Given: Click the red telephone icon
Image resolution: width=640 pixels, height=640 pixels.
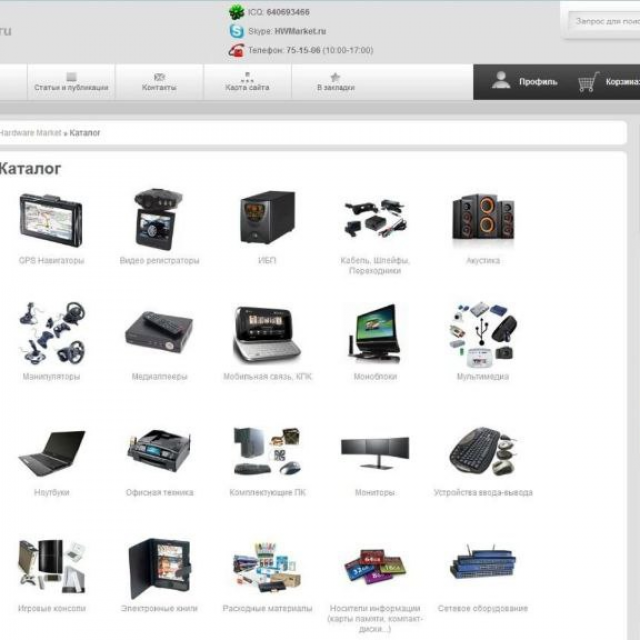Looking at the screenshot, I should pos(236,50).
